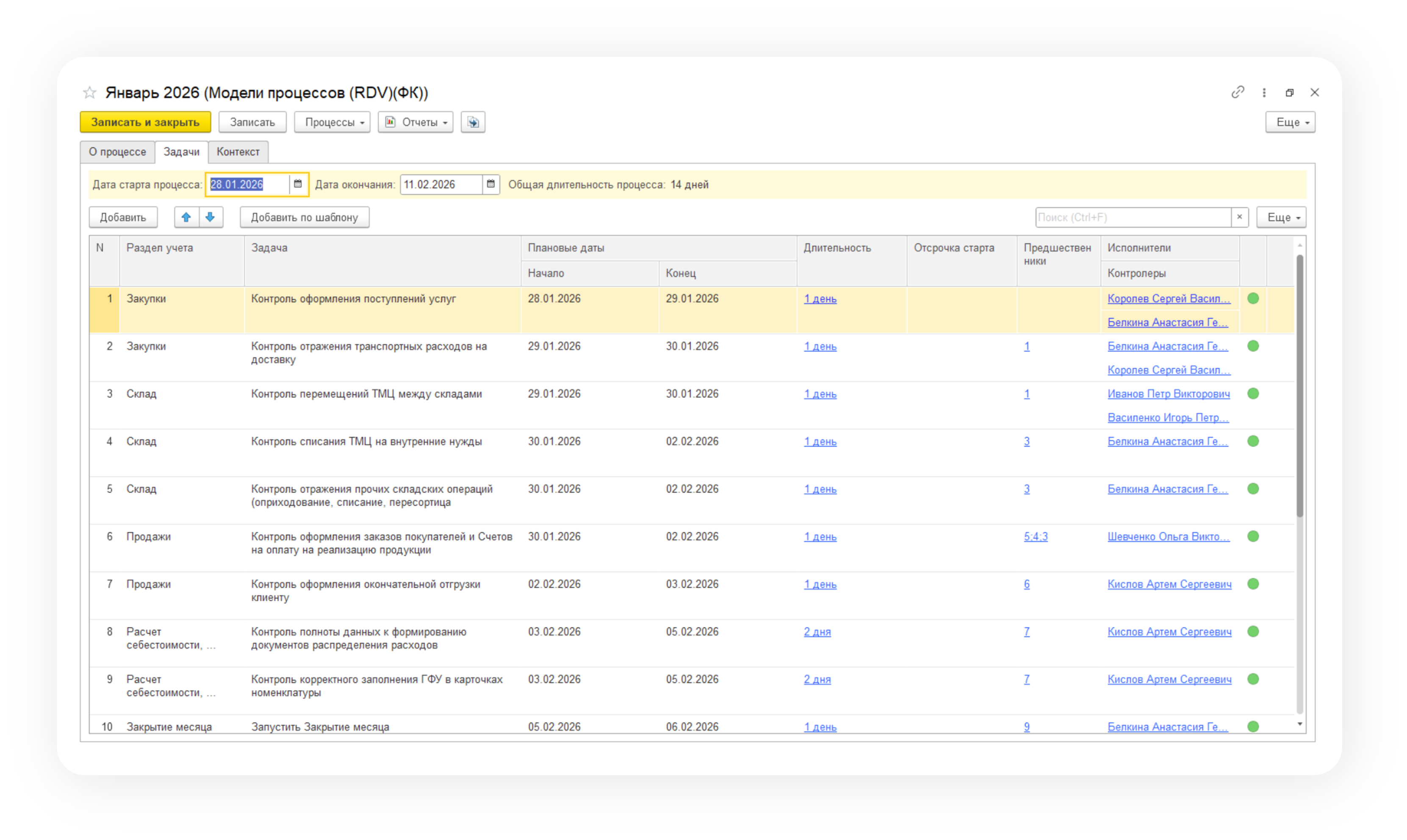This screenshot has width=1407, height=840.
Task: Open the Отчеты dropdown menu
Action: 415,122
